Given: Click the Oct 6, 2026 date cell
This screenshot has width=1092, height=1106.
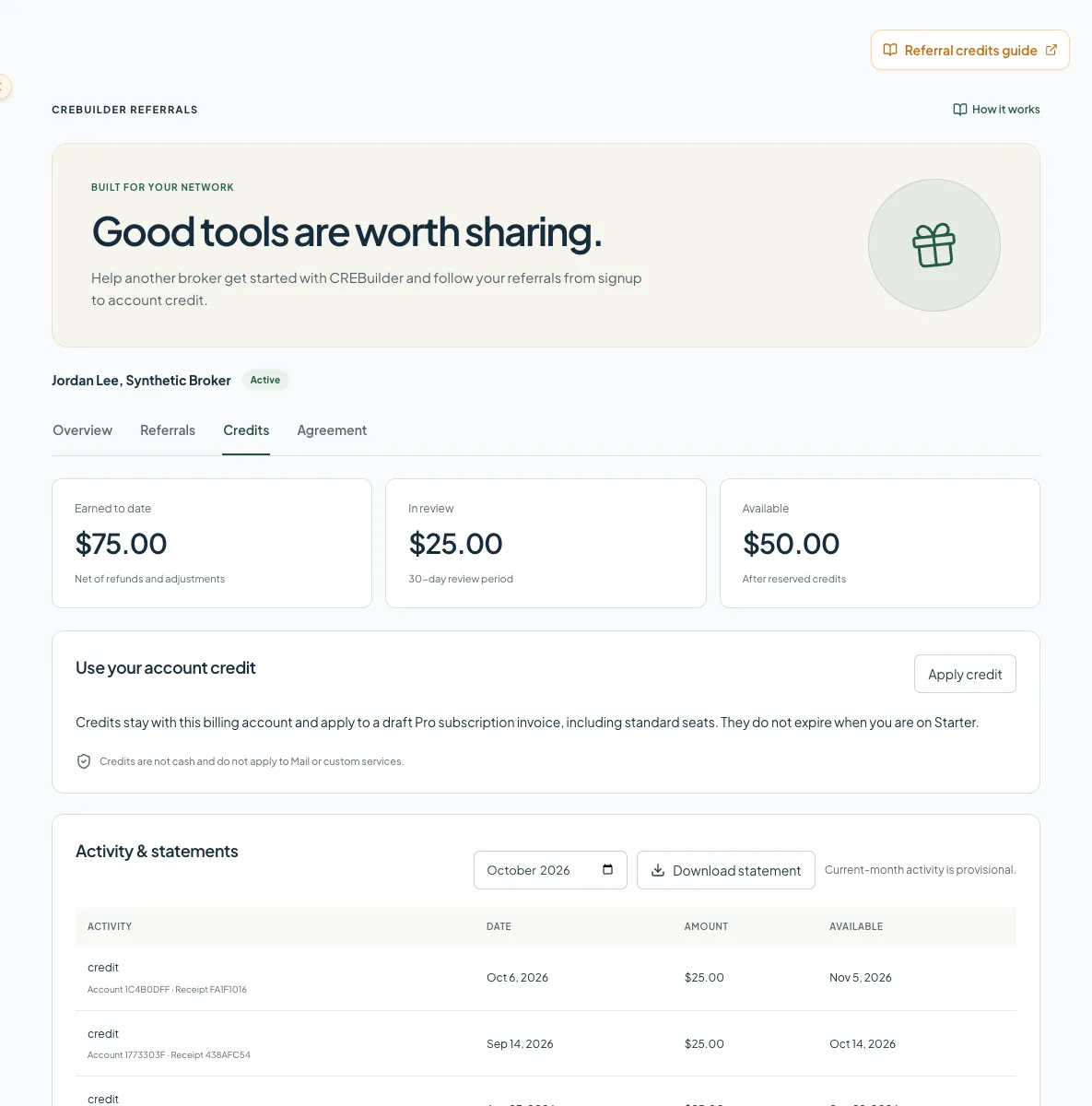Looking at the screenshot, I should click(517, 978).
